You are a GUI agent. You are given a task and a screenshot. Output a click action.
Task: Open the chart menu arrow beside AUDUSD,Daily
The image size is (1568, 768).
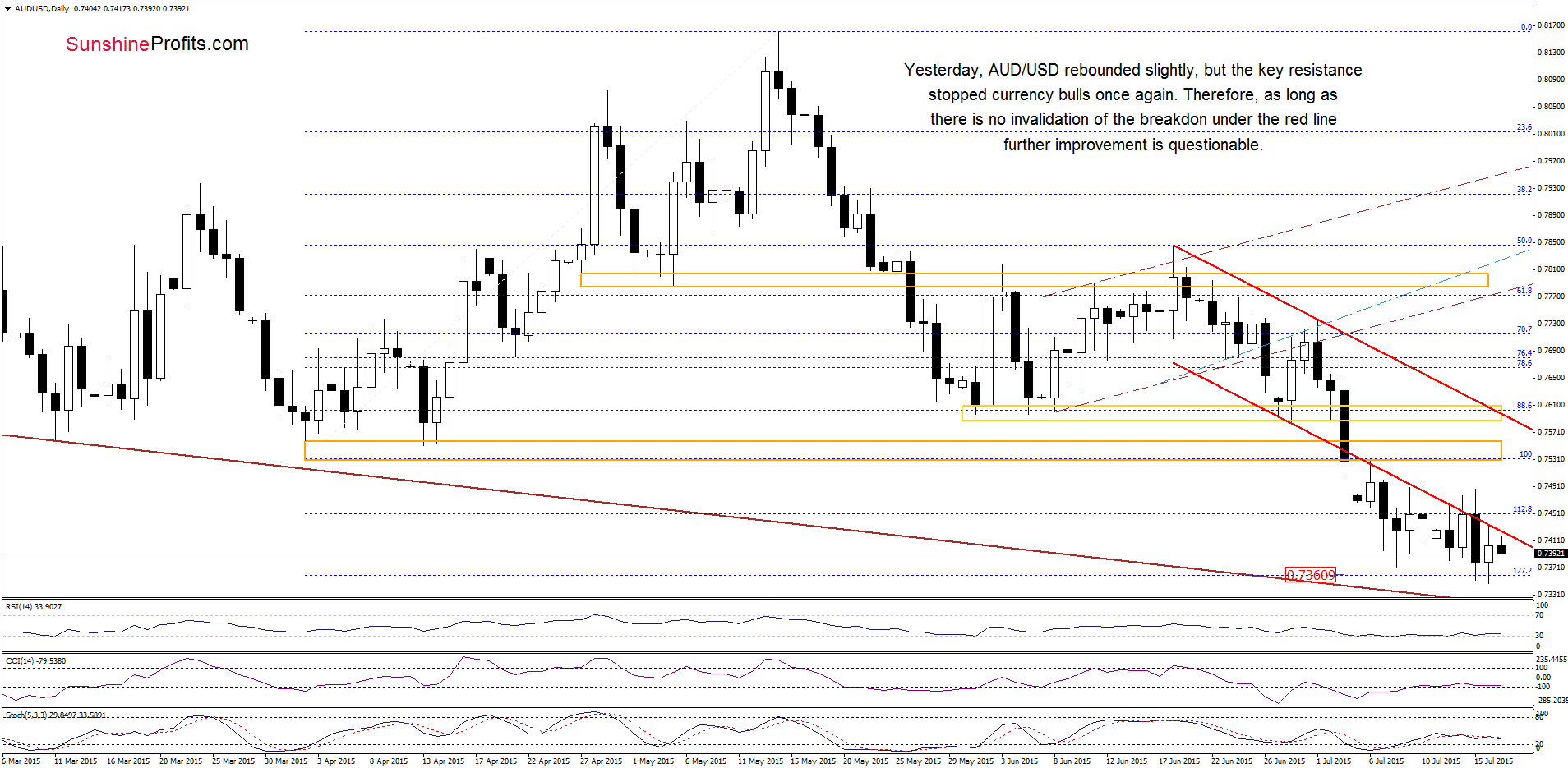(8, 9)
